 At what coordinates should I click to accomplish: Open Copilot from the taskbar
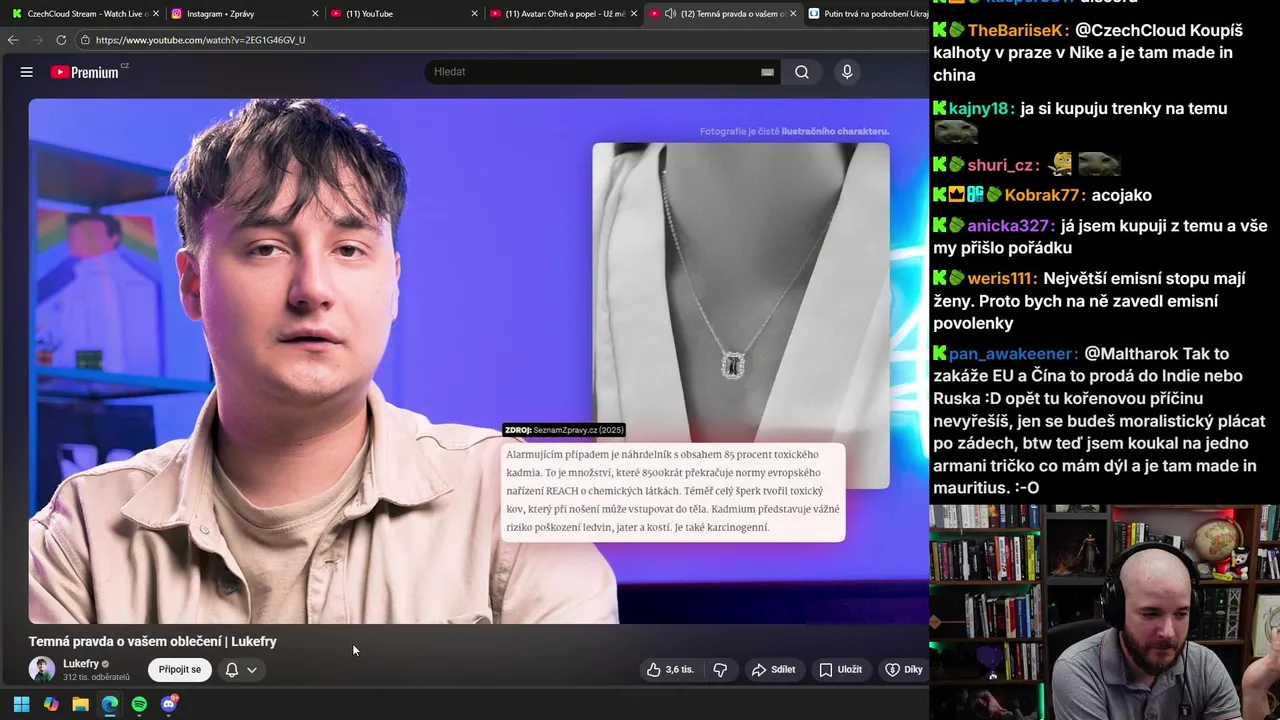coord(51,704)
